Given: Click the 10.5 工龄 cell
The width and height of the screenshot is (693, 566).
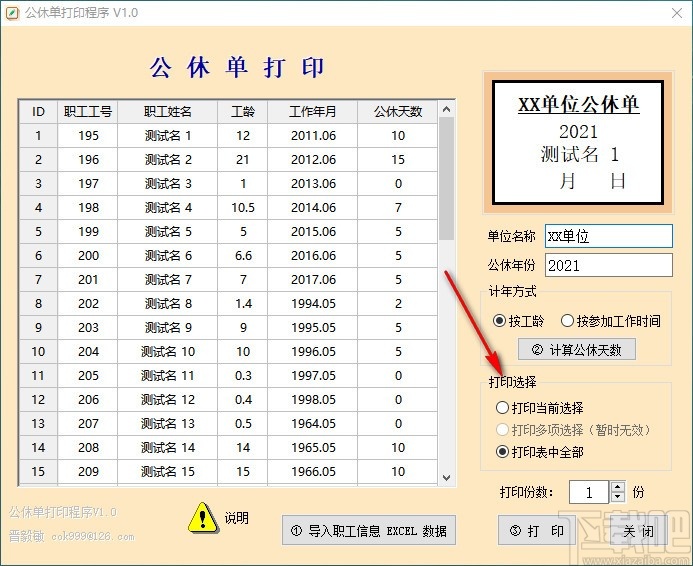Looking at the screenshot, I should [x=243, y=207].
